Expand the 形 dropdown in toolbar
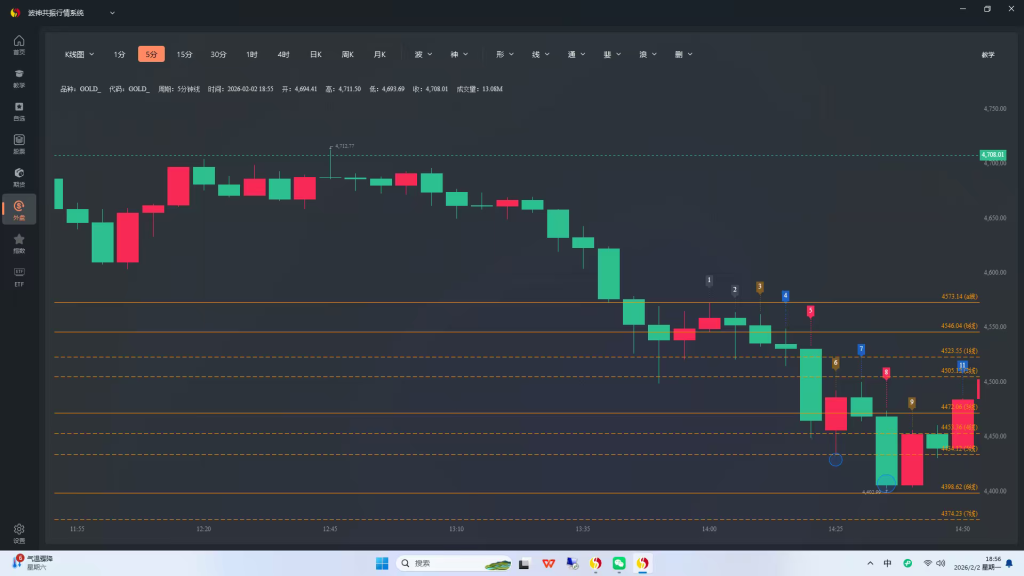This screenshot has height=576, width=1024. pos(503,54)
